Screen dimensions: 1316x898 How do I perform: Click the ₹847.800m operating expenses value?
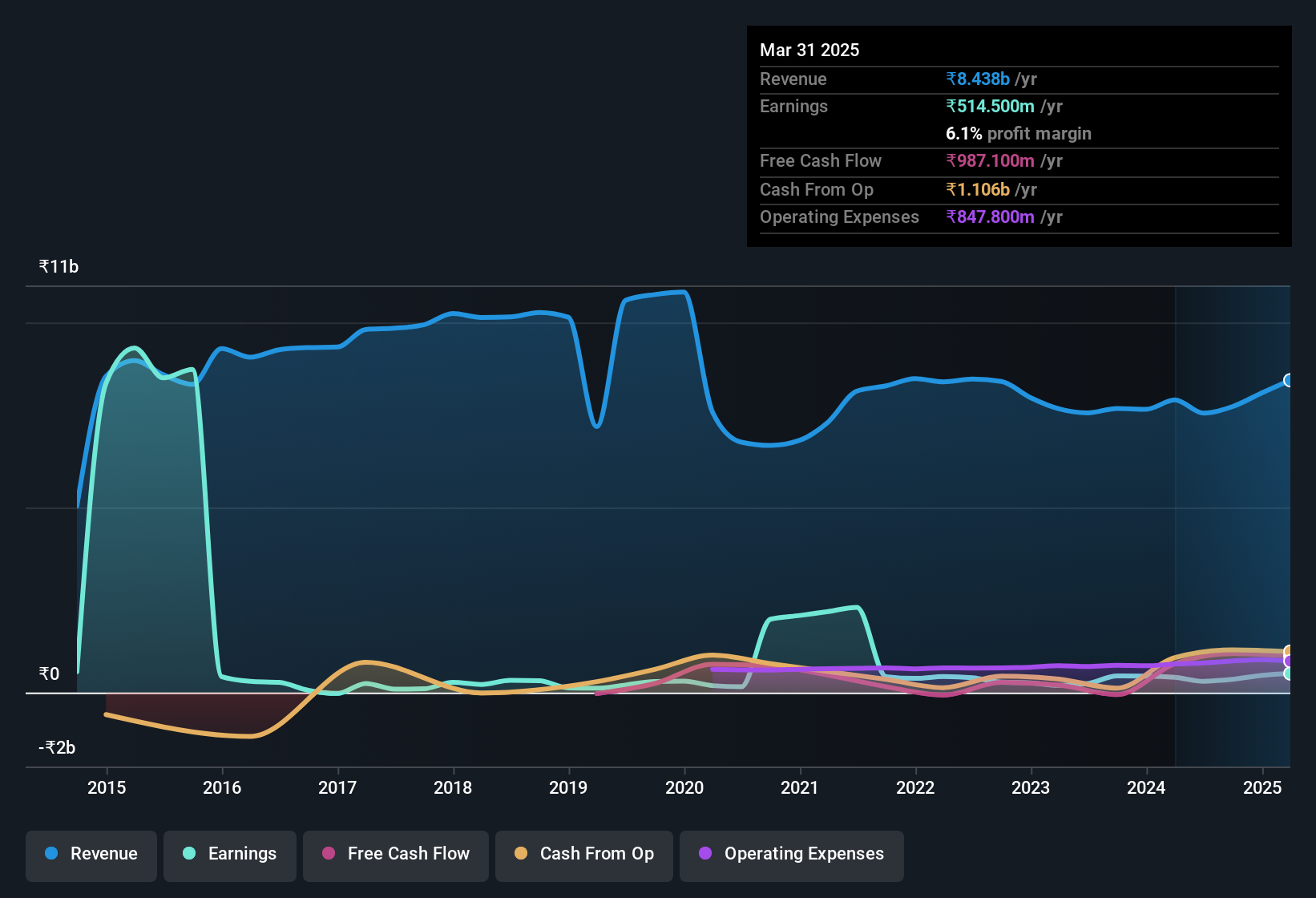coord(990,216)
